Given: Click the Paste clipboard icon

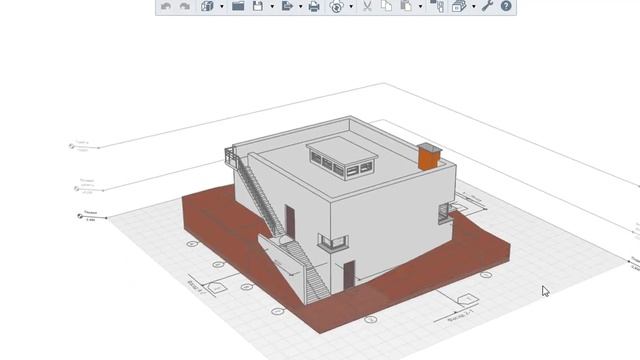Looking at the screenshot, I should (x=406, y=6).
